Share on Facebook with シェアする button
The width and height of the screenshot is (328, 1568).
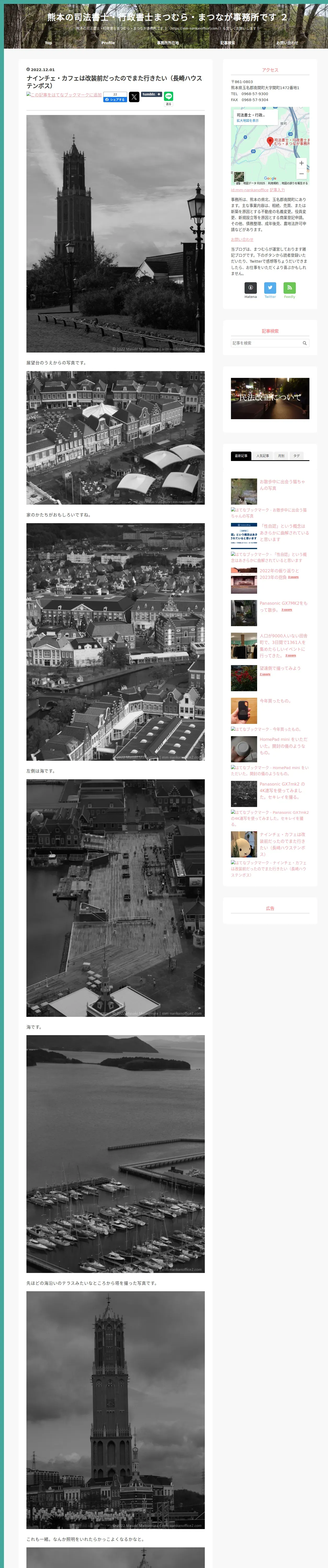115,99
